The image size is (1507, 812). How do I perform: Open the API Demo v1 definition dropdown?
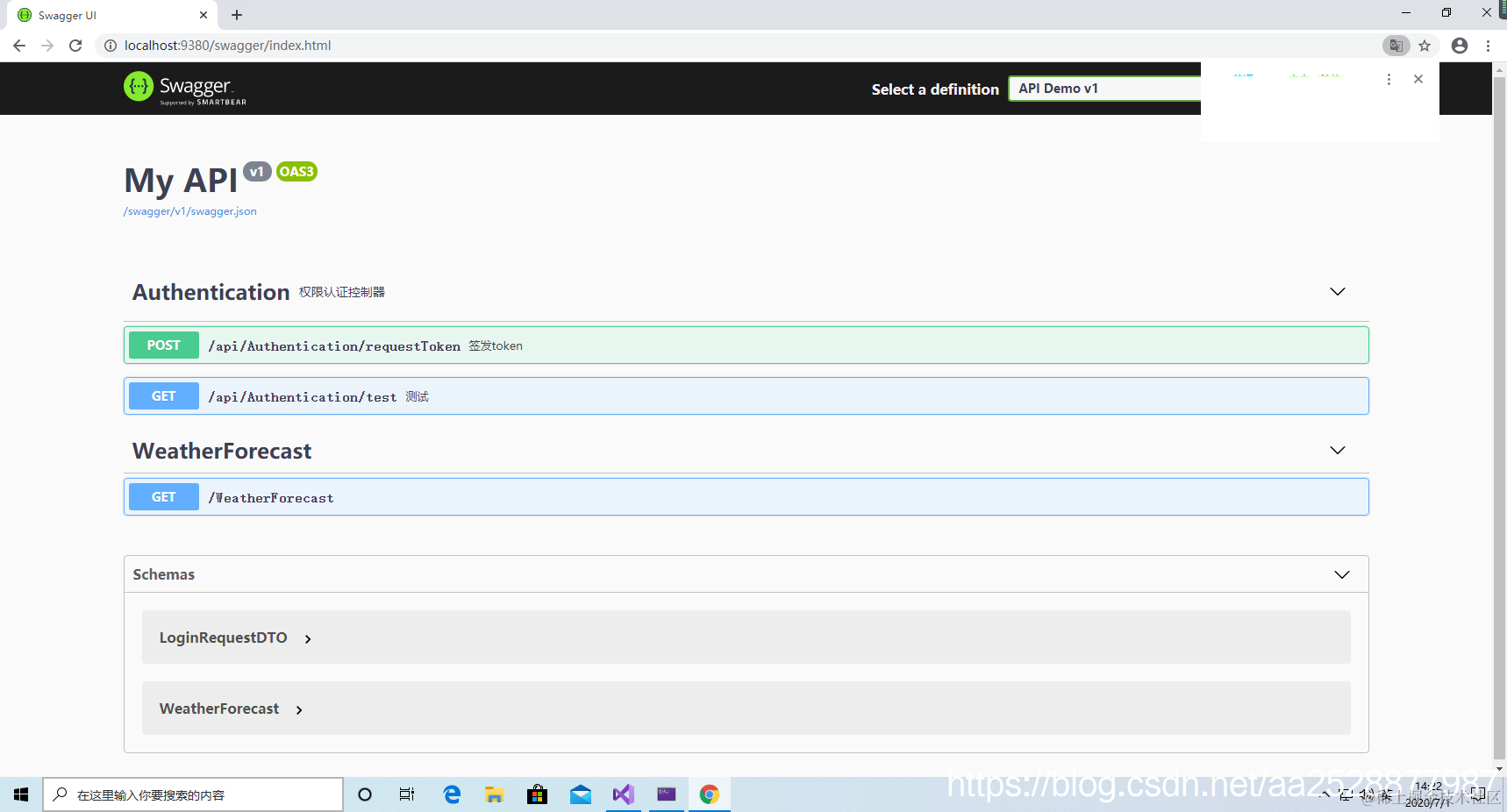(x=1104, y=89)
